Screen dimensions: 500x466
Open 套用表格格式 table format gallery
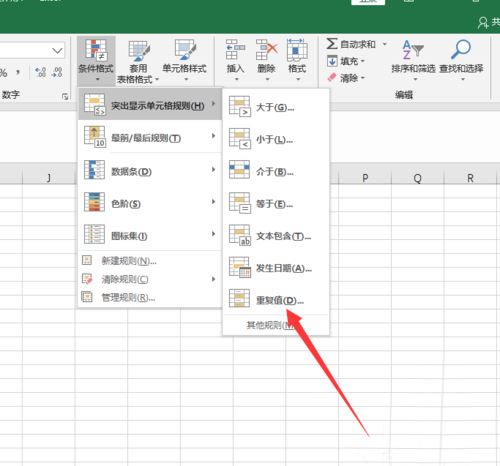[138, 61]
